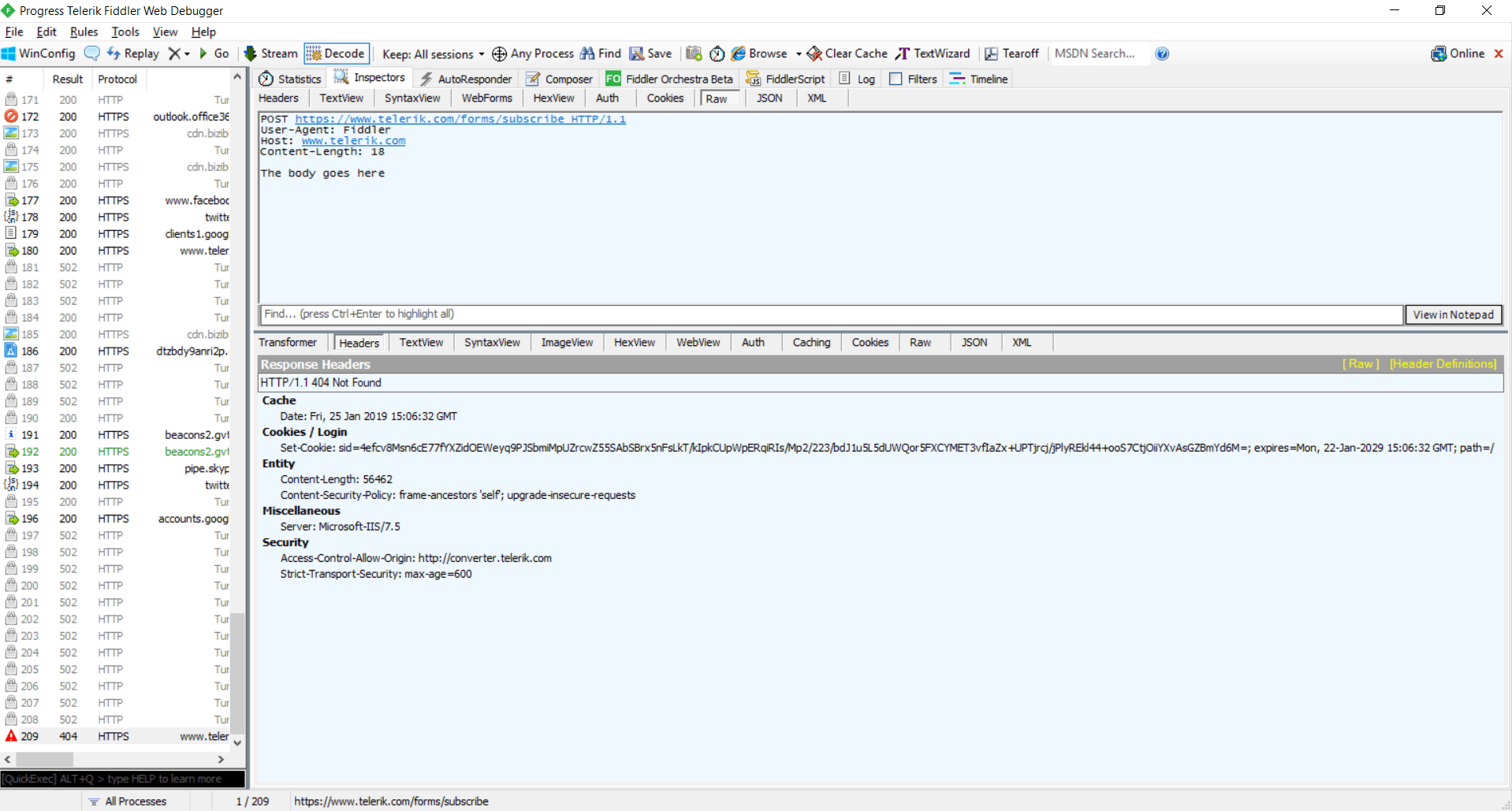Click the Any Process target icon
The image size is (1512, 811).
tap(499, 54)
